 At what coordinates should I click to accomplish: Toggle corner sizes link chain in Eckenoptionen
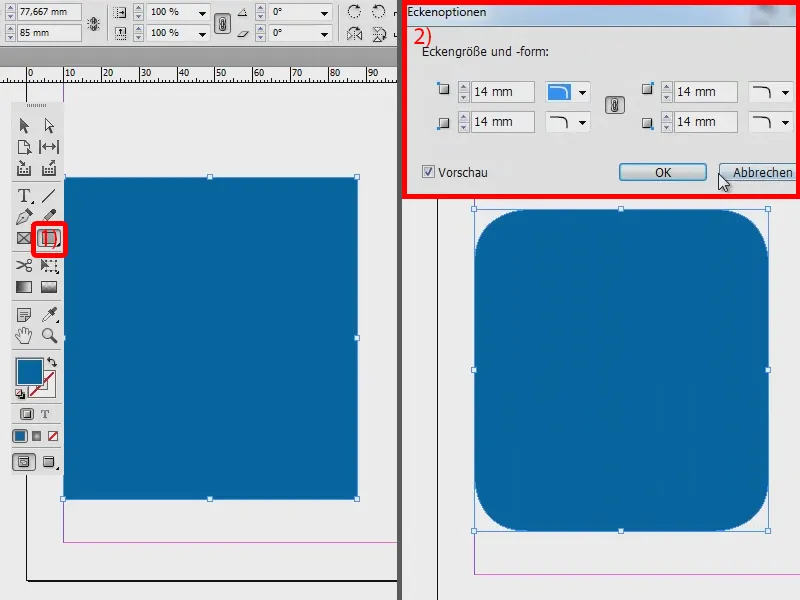[x=615, y=106]
